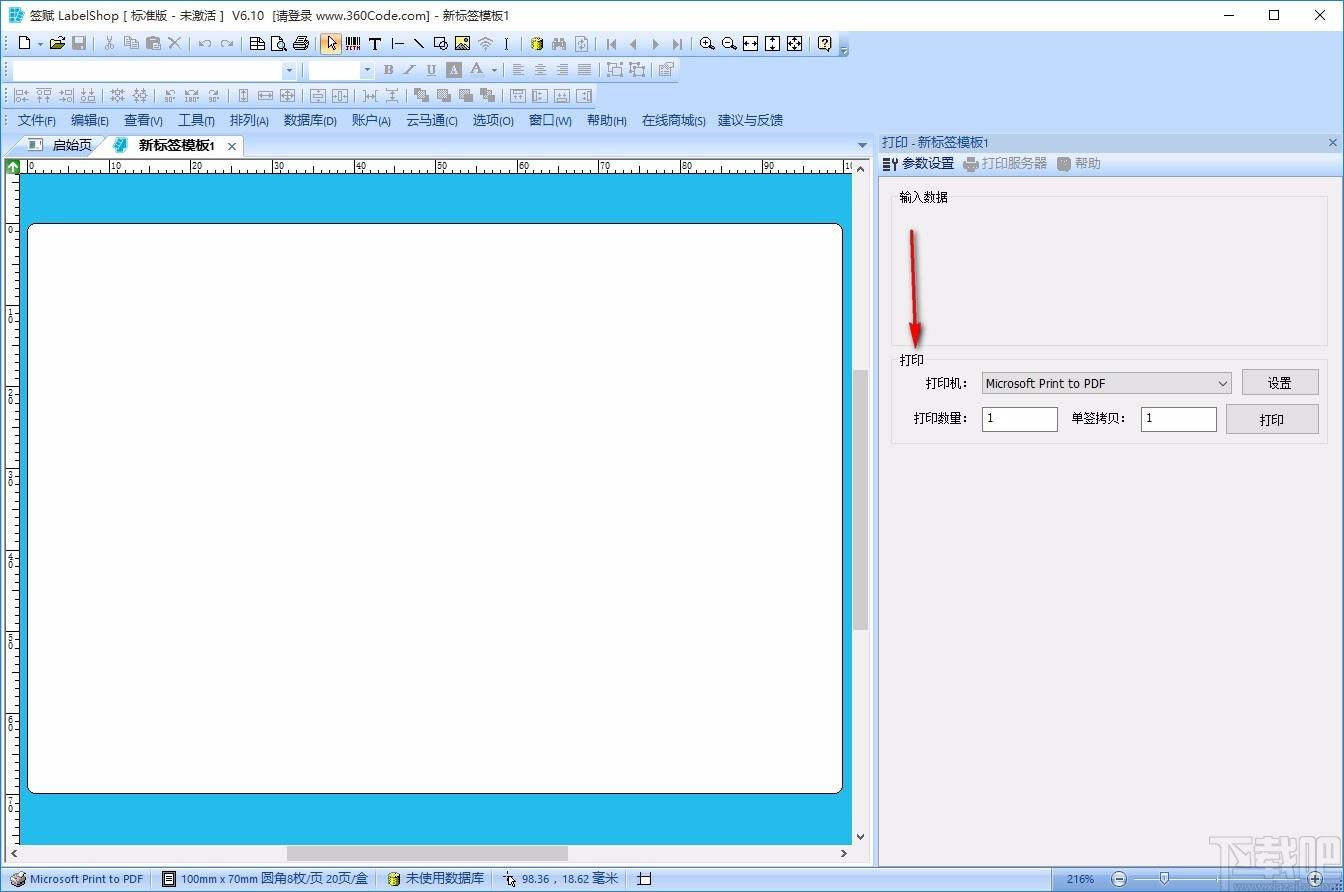Expand the New document arrow menu
This screenshot has height=892, width=1344.
[x=40, y=43]
